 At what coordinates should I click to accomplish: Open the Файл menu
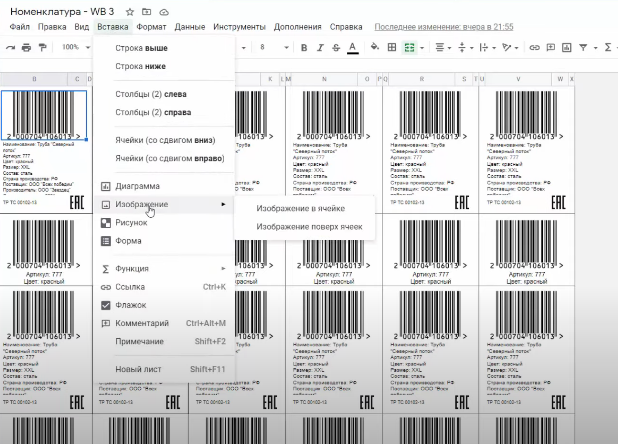point(19,27)
